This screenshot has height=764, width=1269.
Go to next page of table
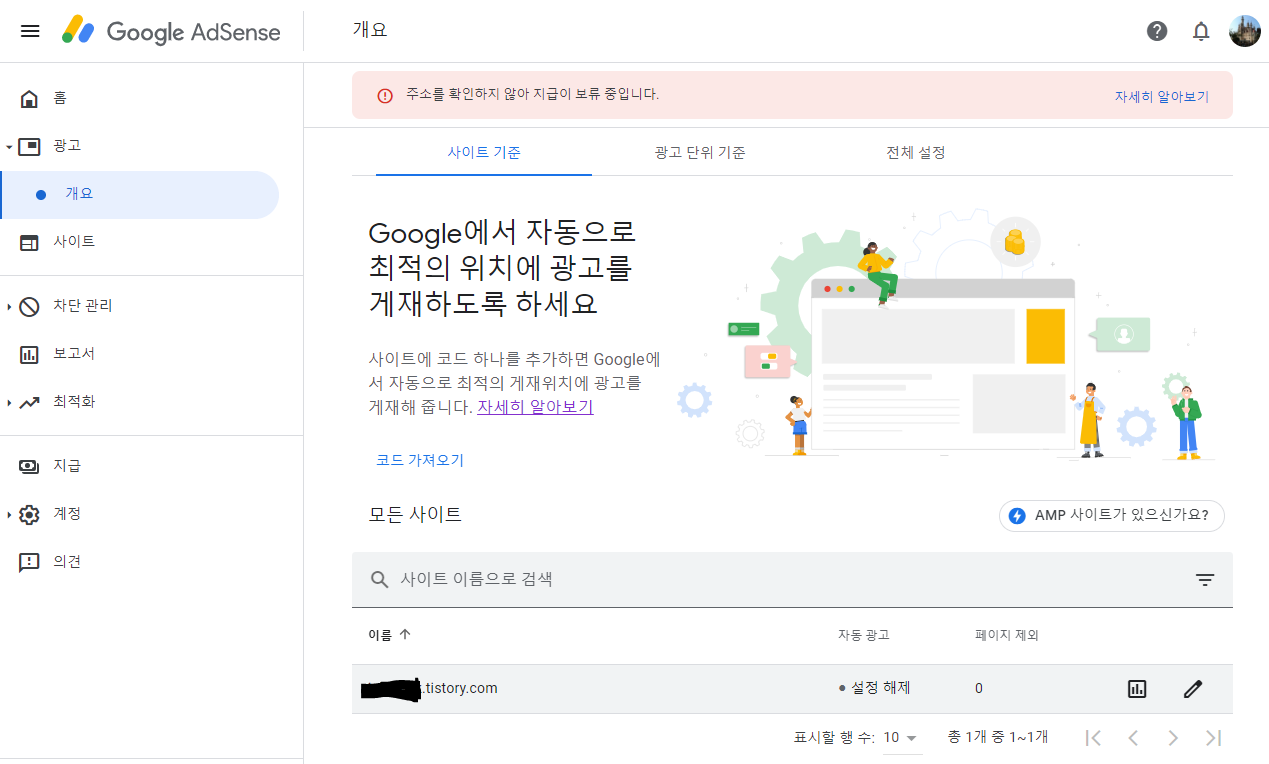click(1173, 738)
